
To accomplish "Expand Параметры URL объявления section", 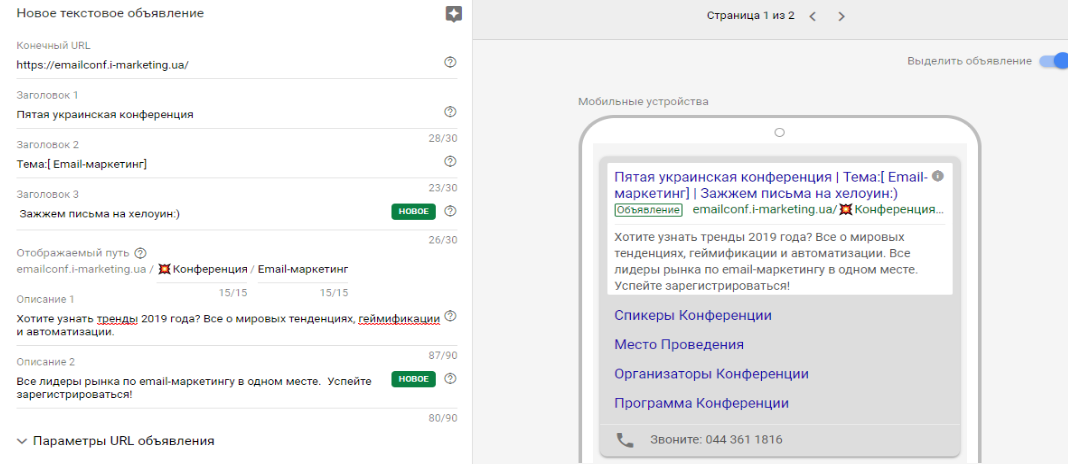I will [116, 441].
